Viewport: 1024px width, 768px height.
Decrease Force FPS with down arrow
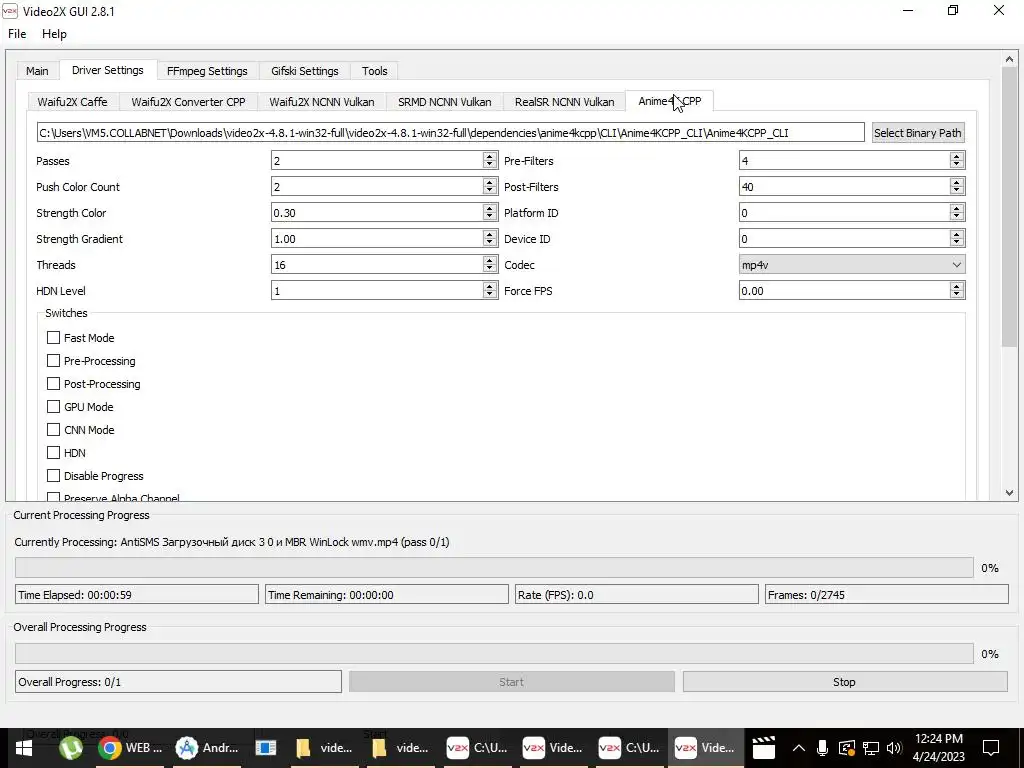tap(957, 295)
